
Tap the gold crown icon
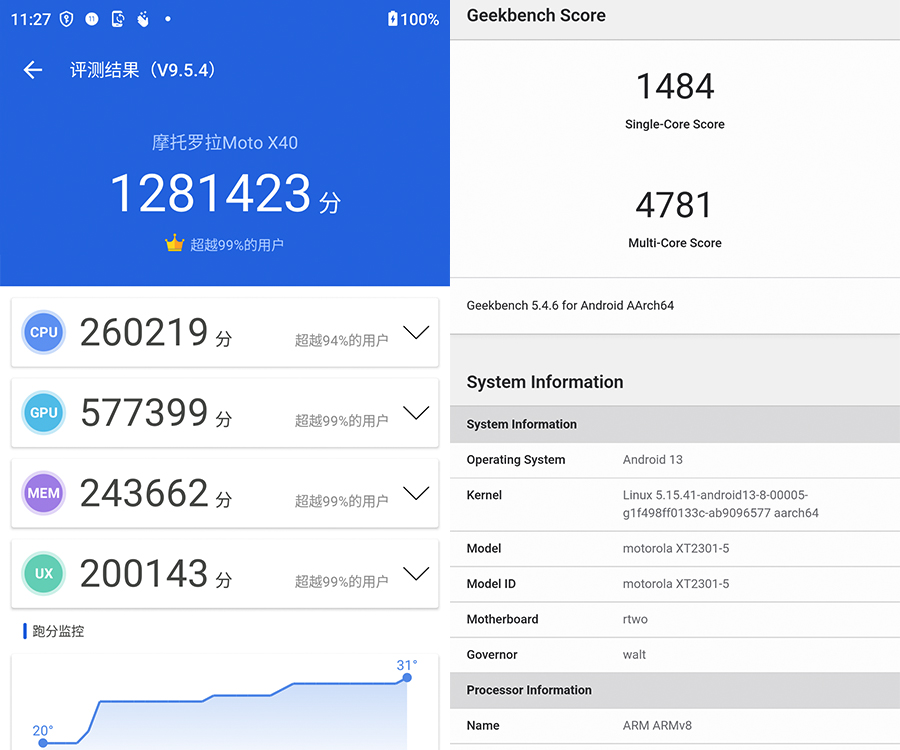point(174,243)
